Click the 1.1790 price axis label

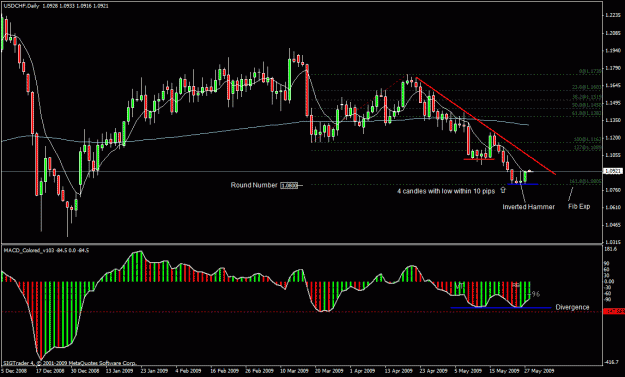pos(613,68)
